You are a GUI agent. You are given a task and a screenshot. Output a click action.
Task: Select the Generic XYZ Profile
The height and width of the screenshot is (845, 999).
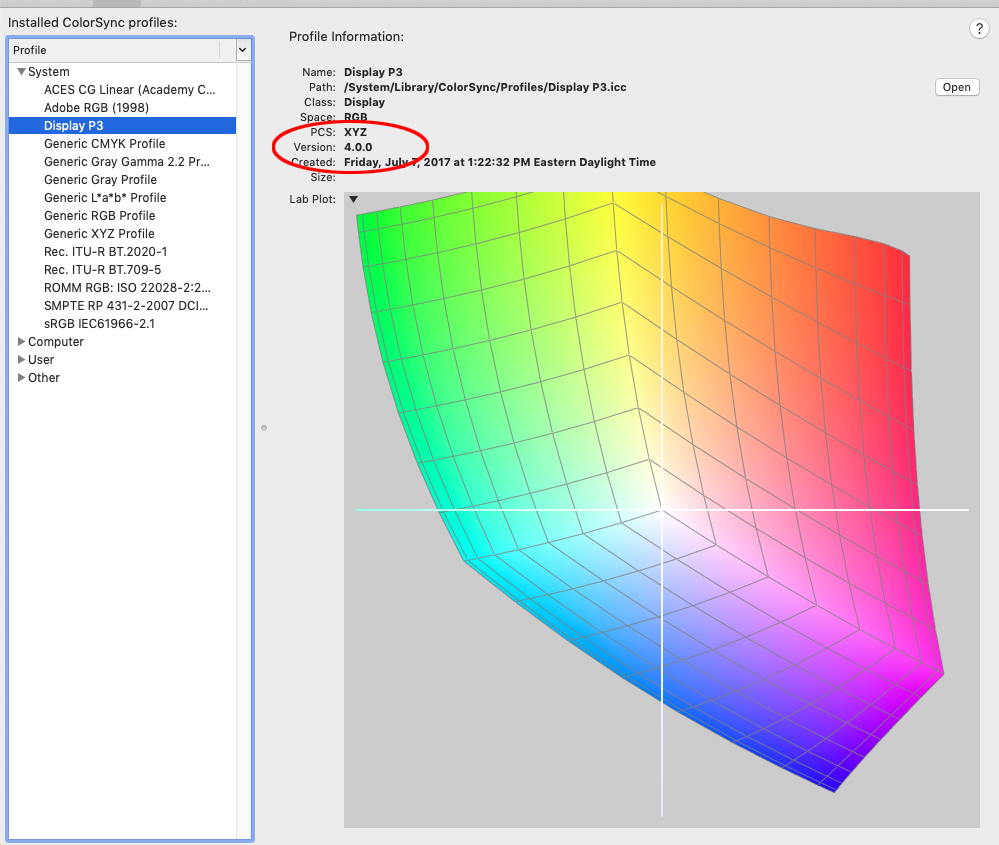(x=99, y=233)
